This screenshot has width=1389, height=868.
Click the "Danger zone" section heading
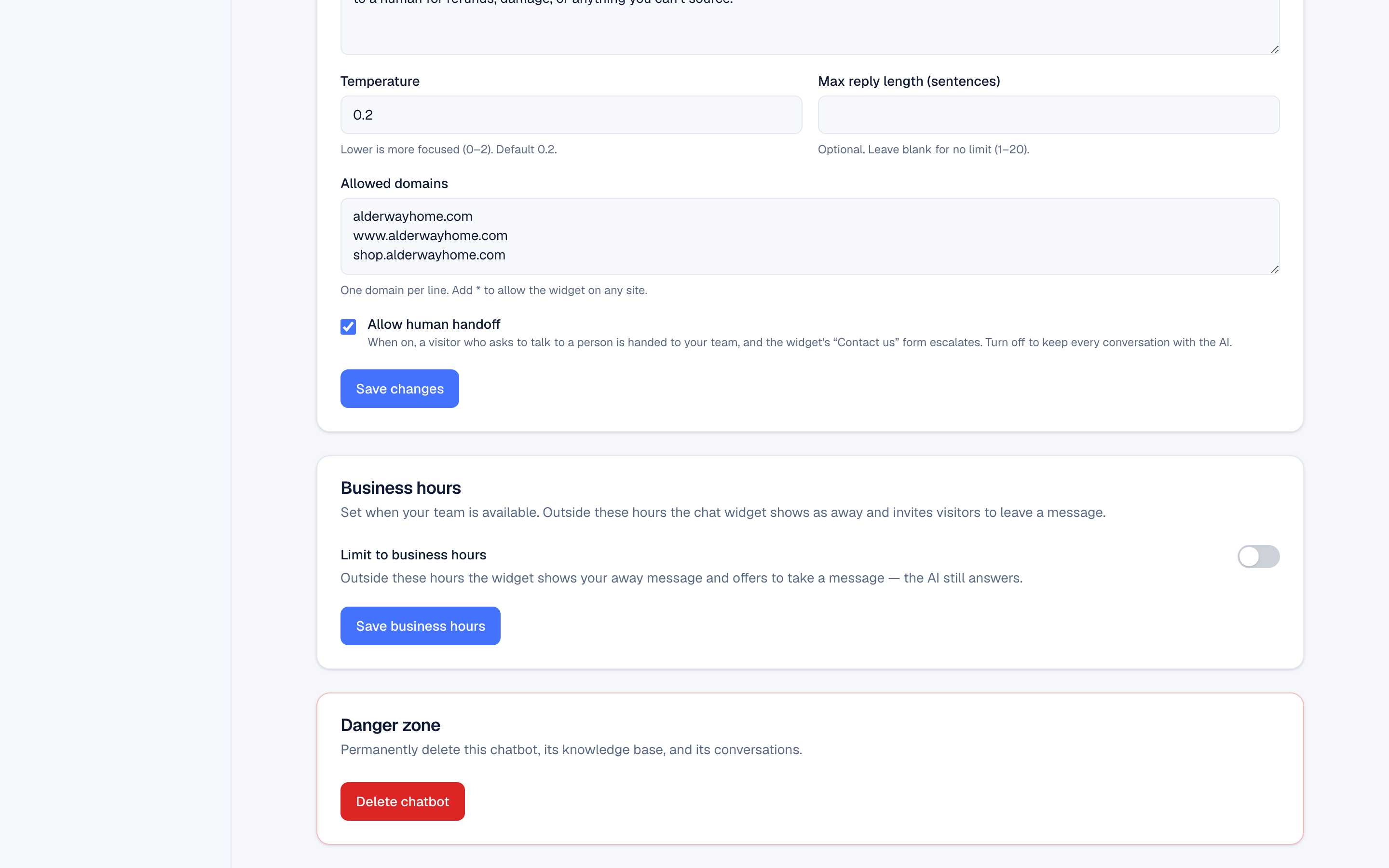click(x=390, y=725)
